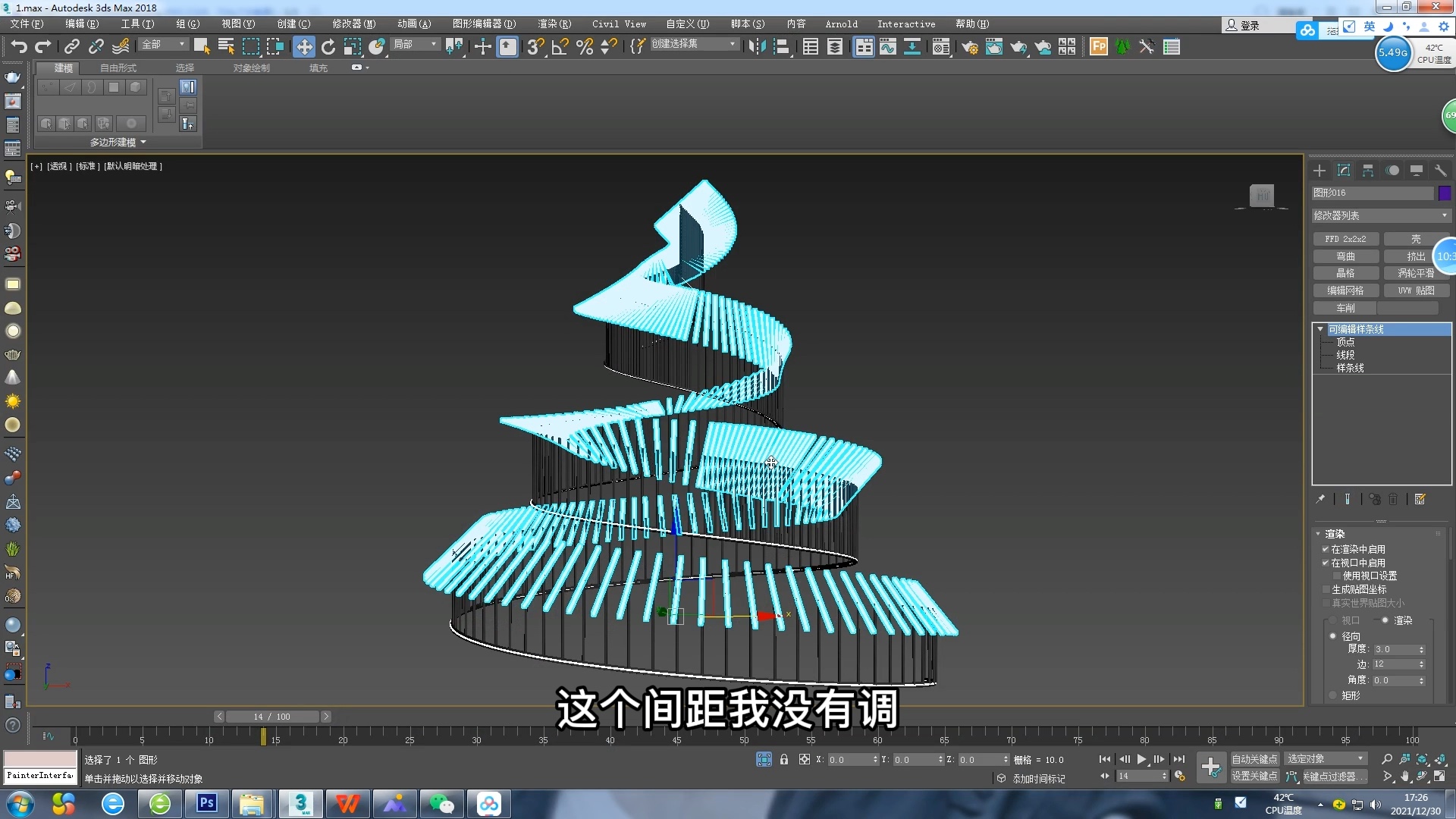Open the Utilities wrench panel icon

click(1440, 171)
